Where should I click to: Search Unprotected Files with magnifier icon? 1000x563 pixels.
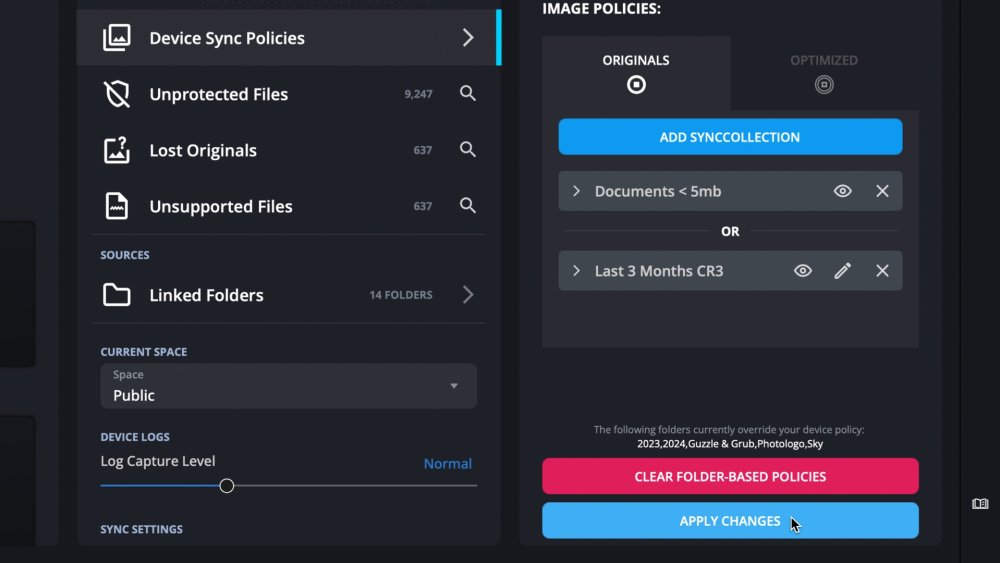coord(467,94)
